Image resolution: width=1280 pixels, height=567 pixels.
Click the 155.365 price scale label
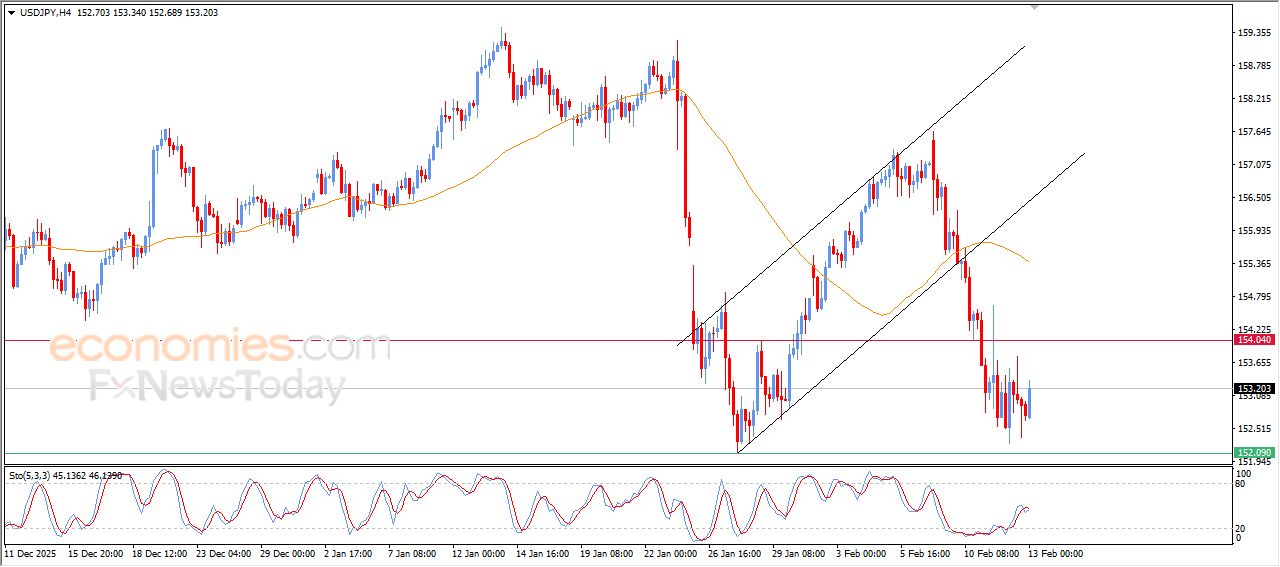[1254, 264]
